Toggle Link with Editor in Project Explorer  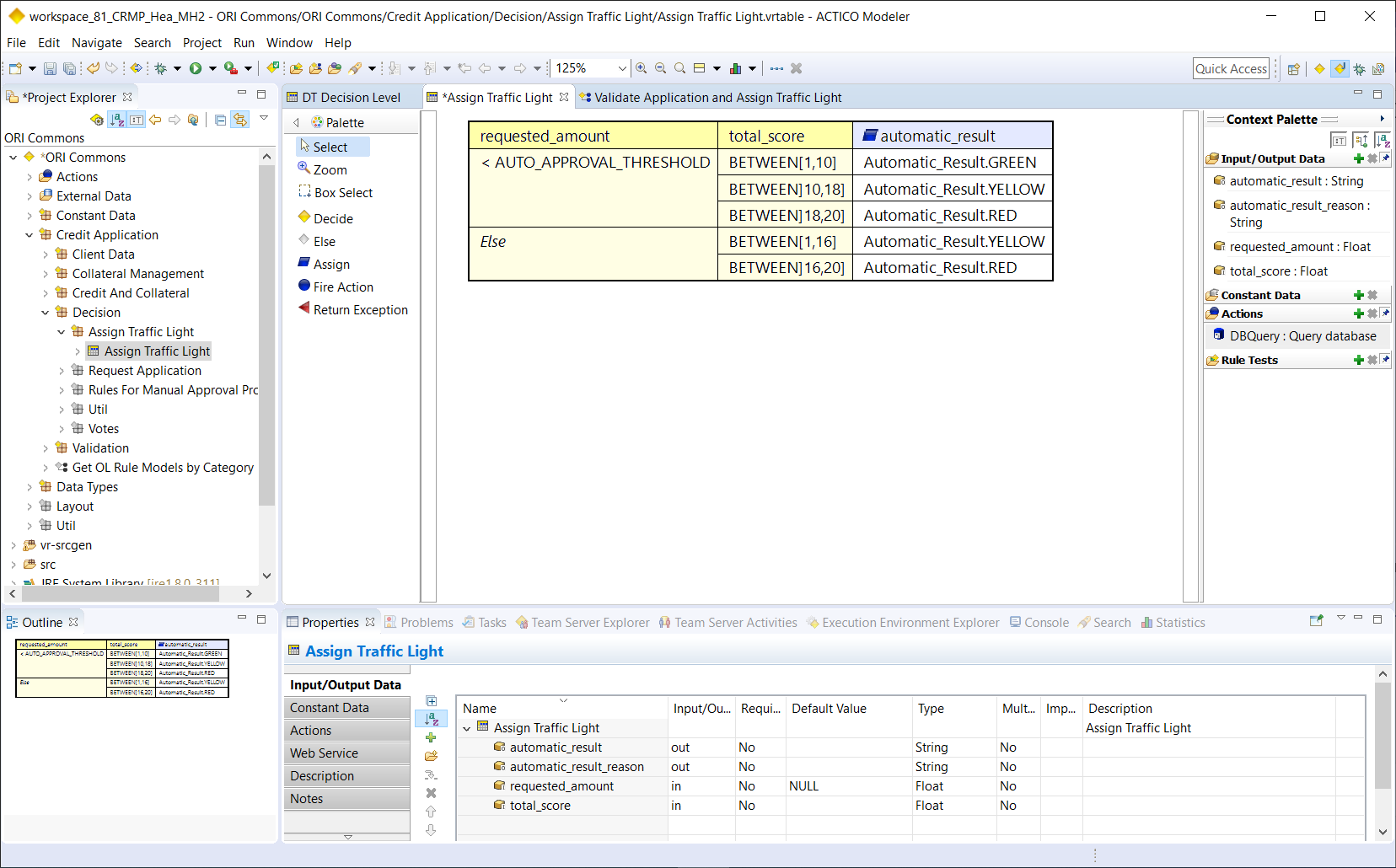240,120
